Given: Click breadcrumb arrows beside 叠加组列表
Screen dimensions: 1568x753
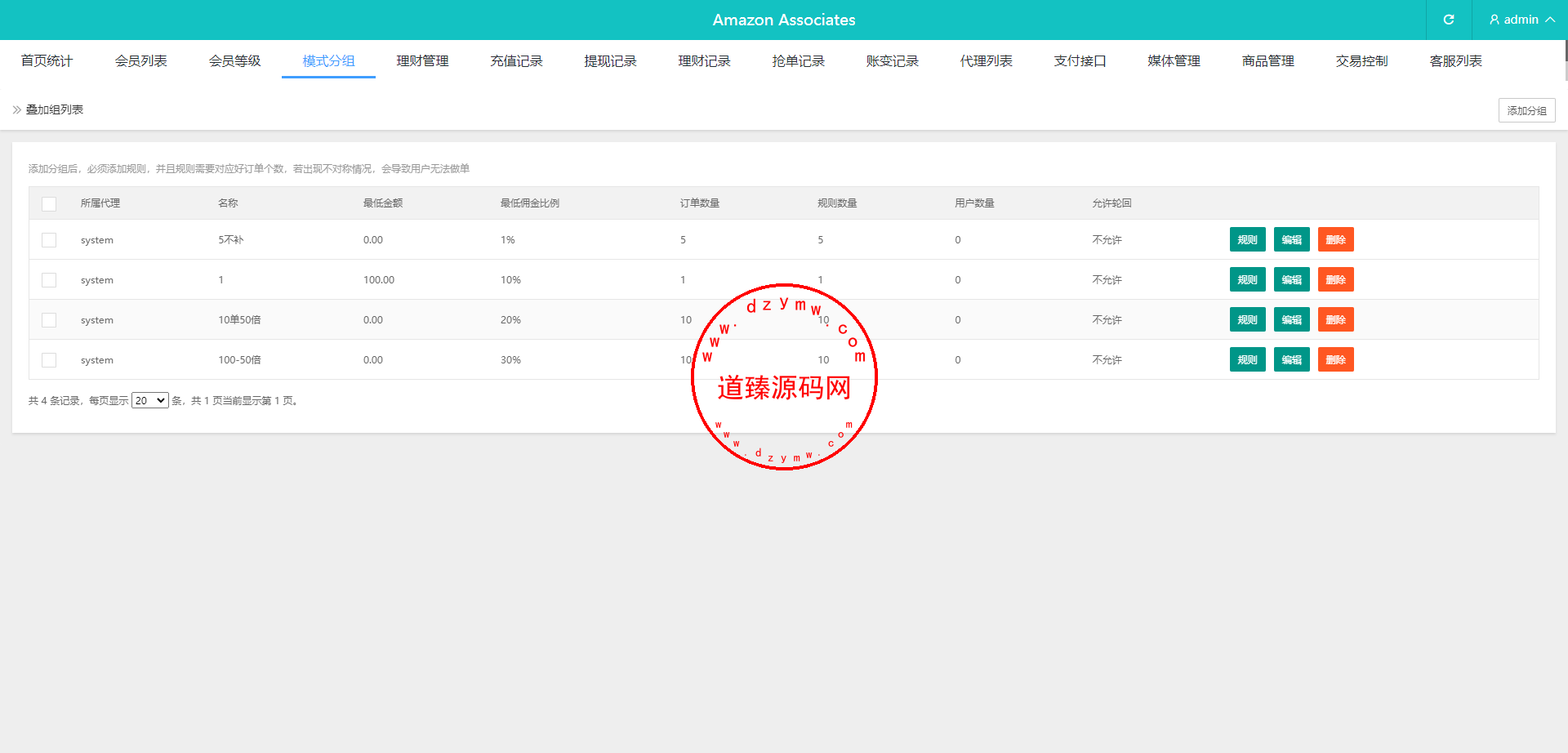Looking at the screenshot, I should pyautogui.click(x=17, y=109).
